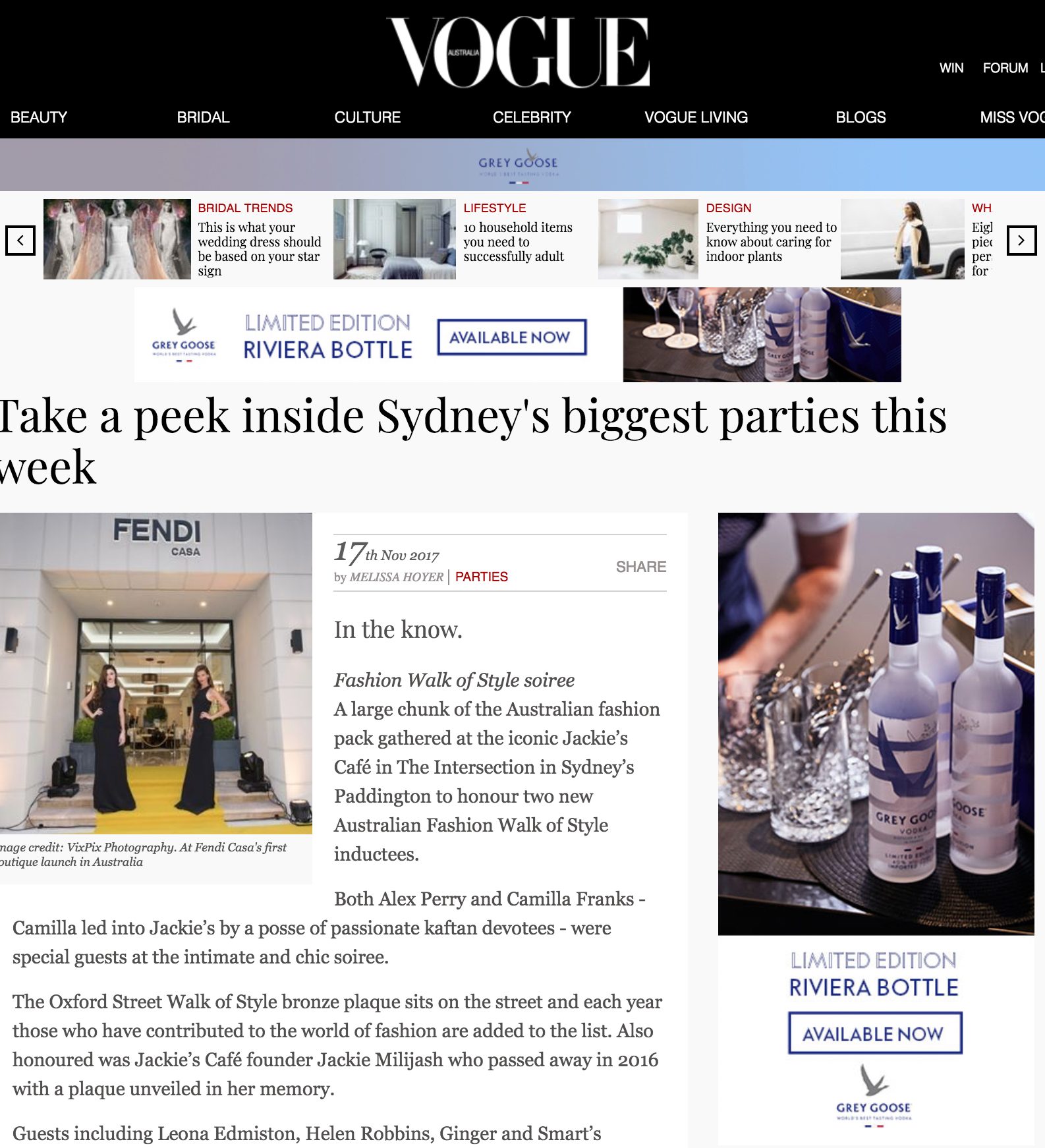
Task: Open the Beauty menu section
Action: tap(39, 117)
